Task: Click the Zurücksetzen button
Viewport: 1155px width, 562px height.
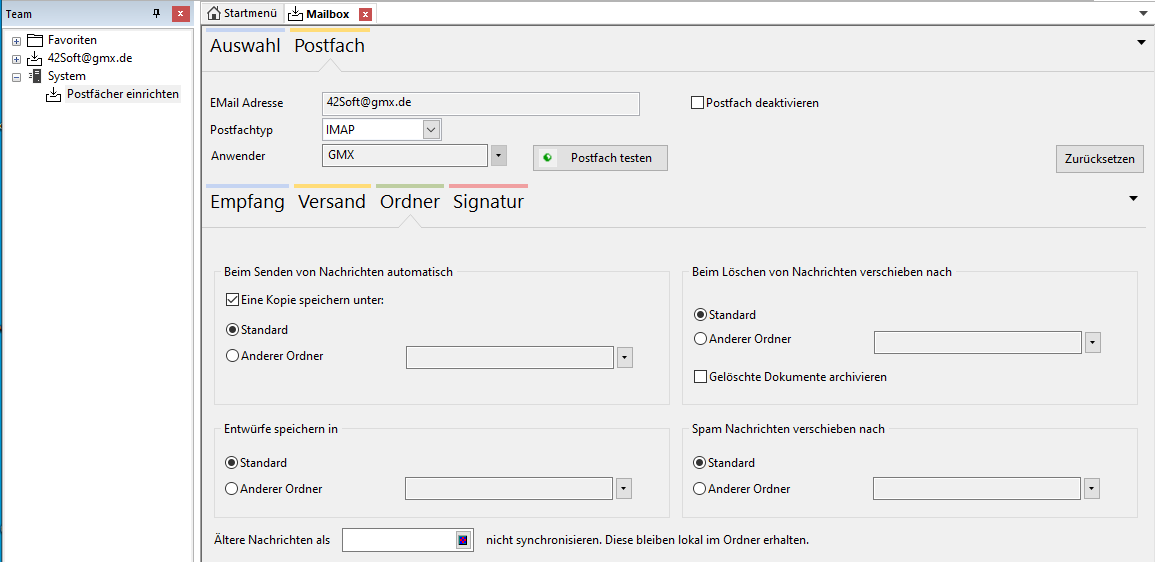Action: (1100, 159)
